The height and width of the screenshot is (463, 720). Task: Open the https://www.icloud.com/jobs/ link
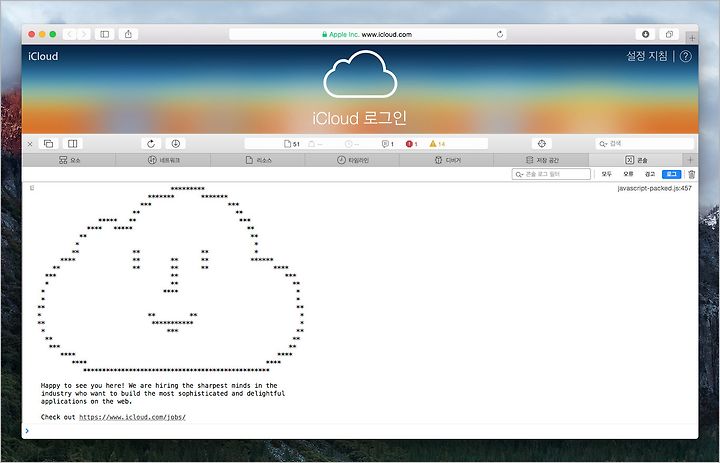(x=132, y=417)
